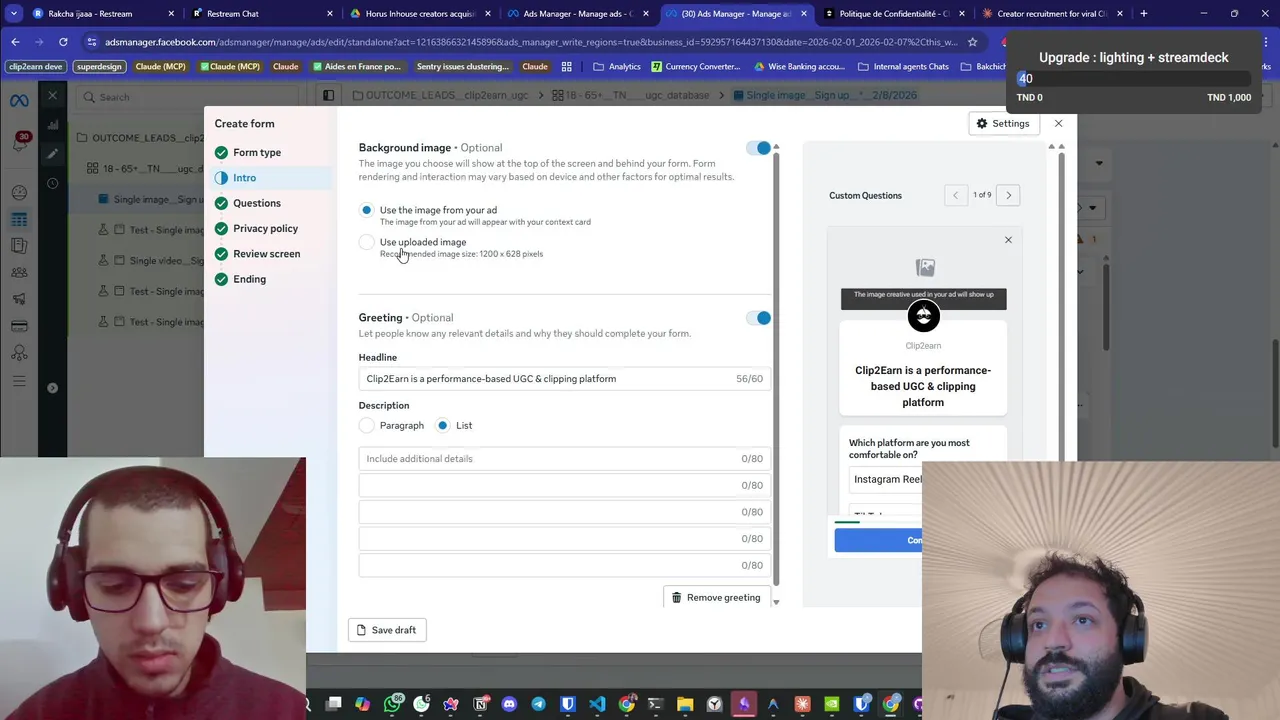The width and height of the screenshot is (1280, 720).
Task: Reload the browser page
Action: click(63, 42)
